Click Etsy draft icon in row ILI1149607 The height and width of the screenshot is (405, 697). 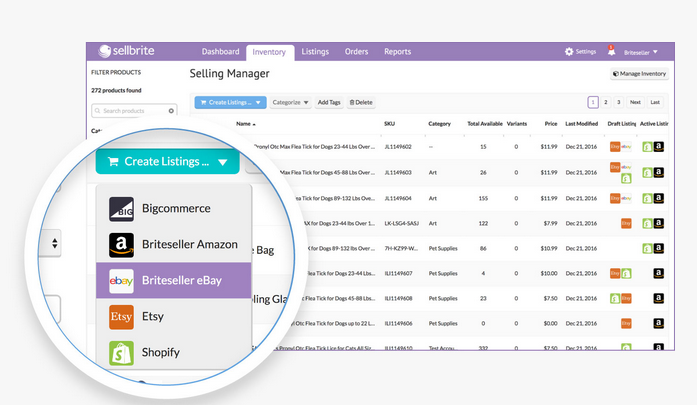[x=615, y=273]
